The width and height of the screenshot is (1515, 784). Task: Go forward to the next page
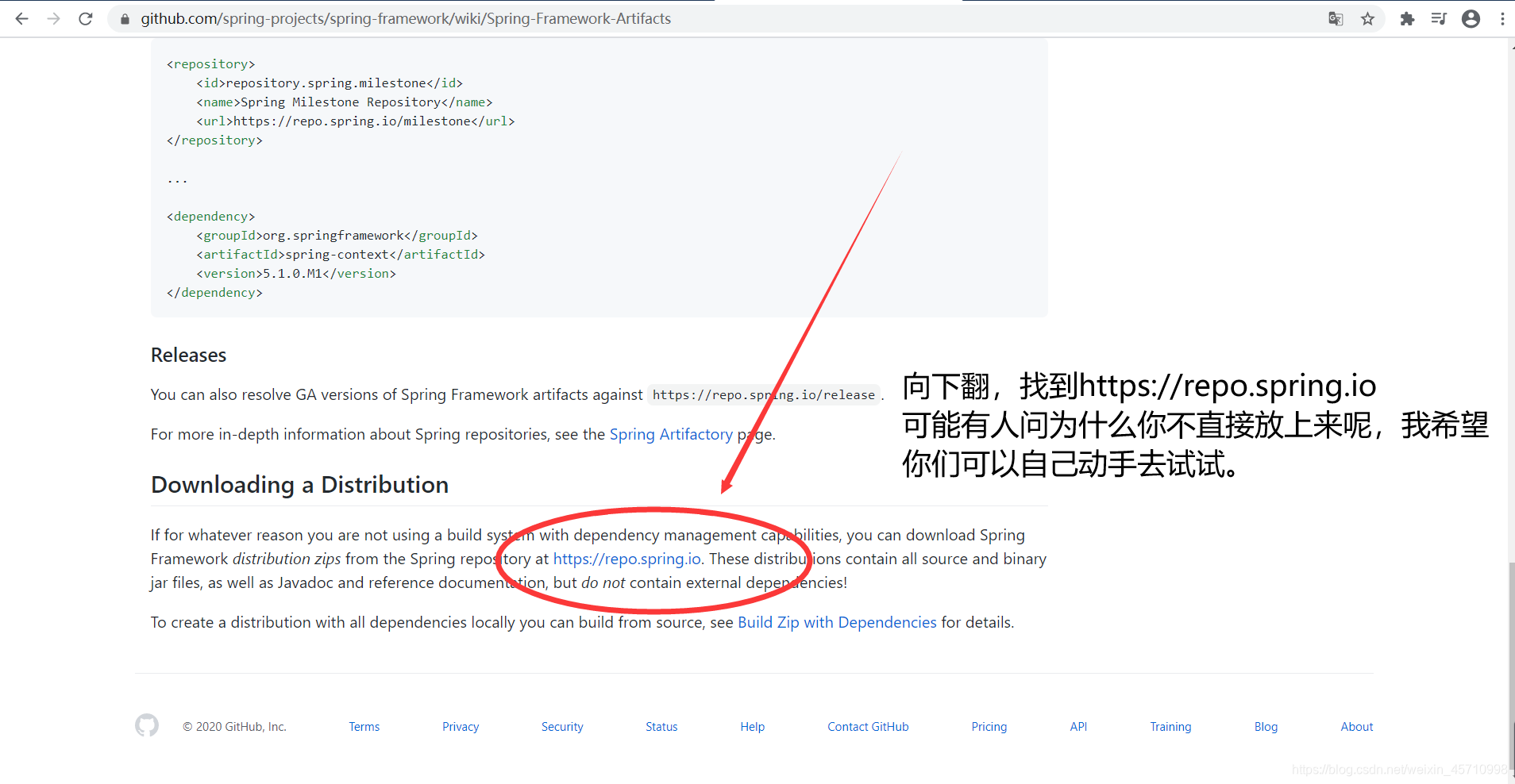(53, 18)
